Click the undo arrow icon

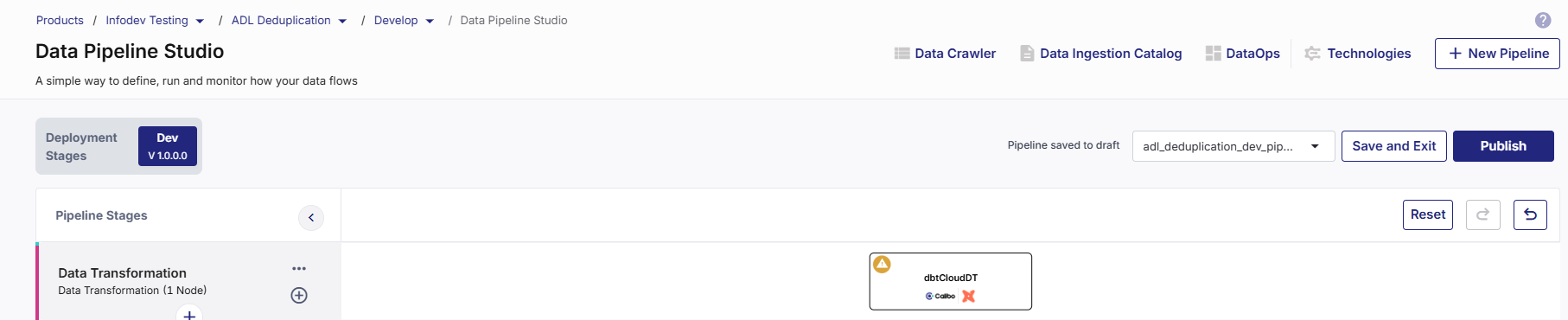tap(1530, 214)
